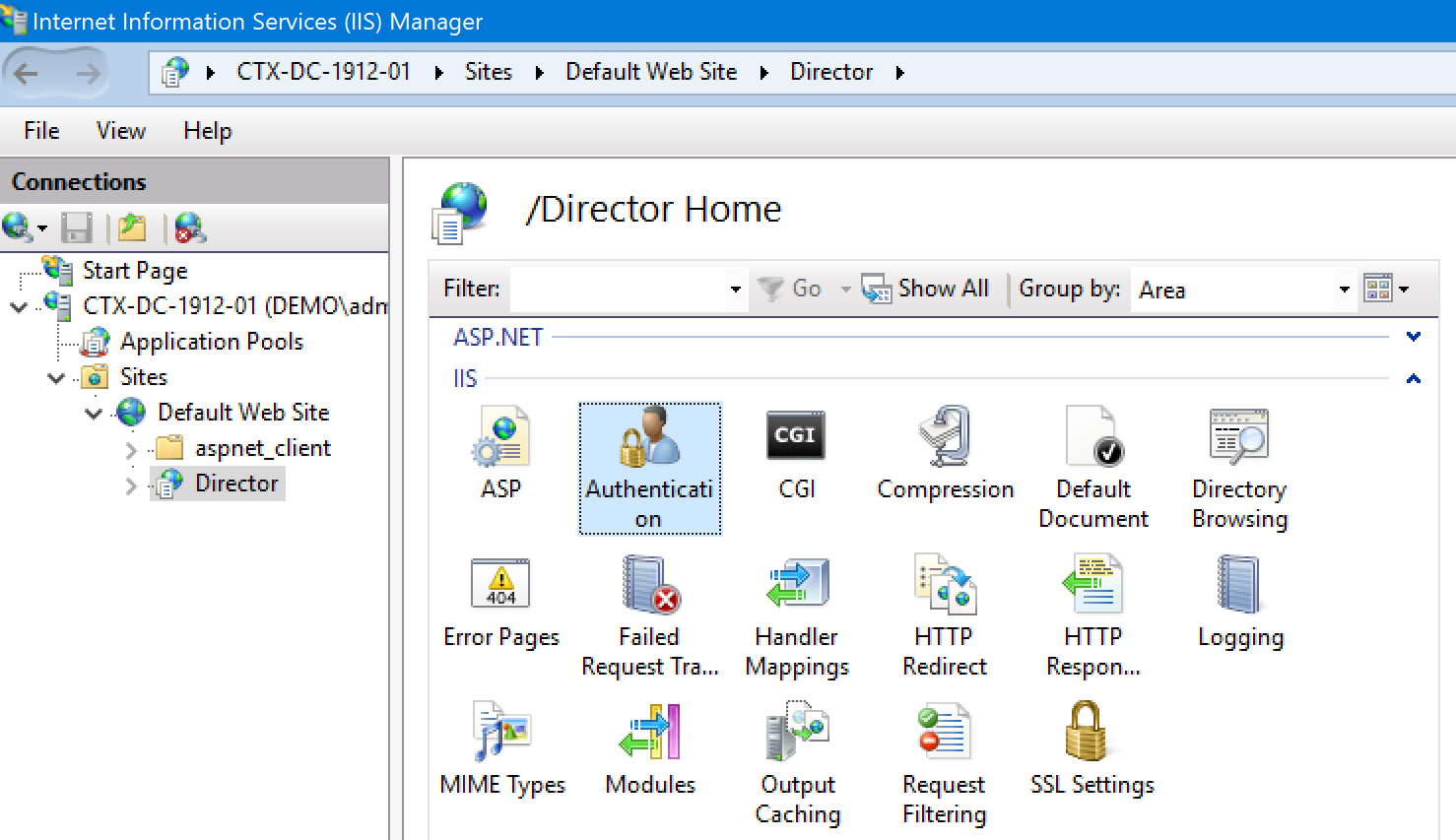This screenshot has width=1456, height=840.
Task: Collapse the IIS area section
Action: pos(1414,378)
